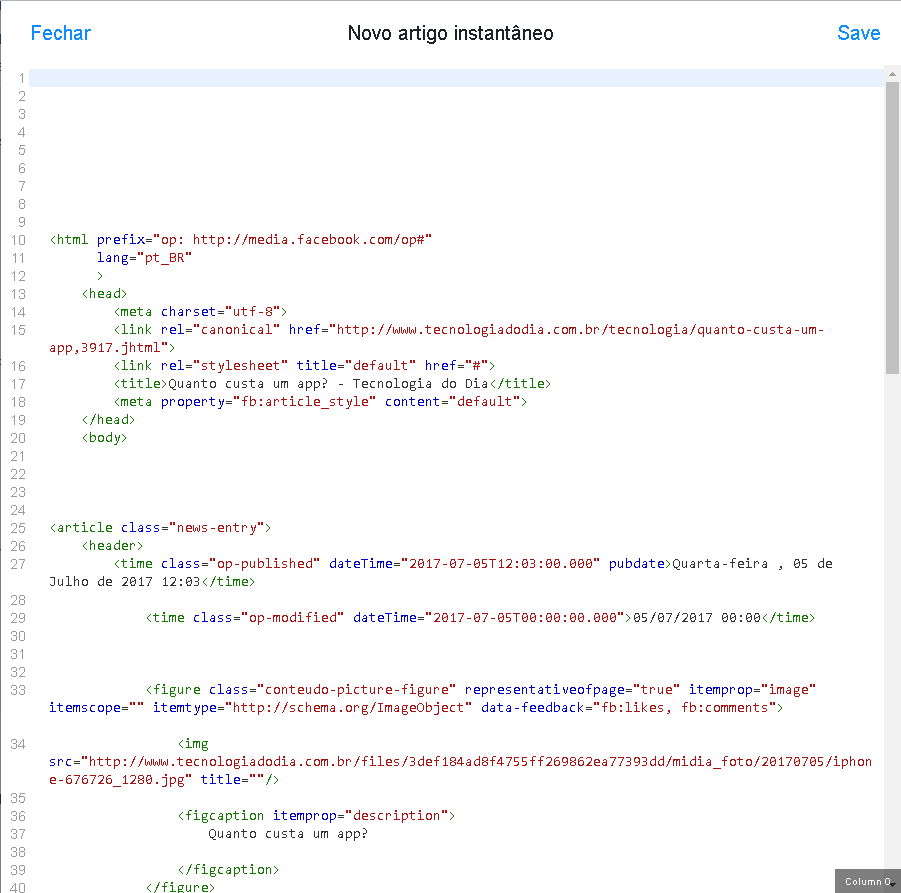Click link rel="canonical" line
This screenshot has height=893, width=901.
pos(468,330)
